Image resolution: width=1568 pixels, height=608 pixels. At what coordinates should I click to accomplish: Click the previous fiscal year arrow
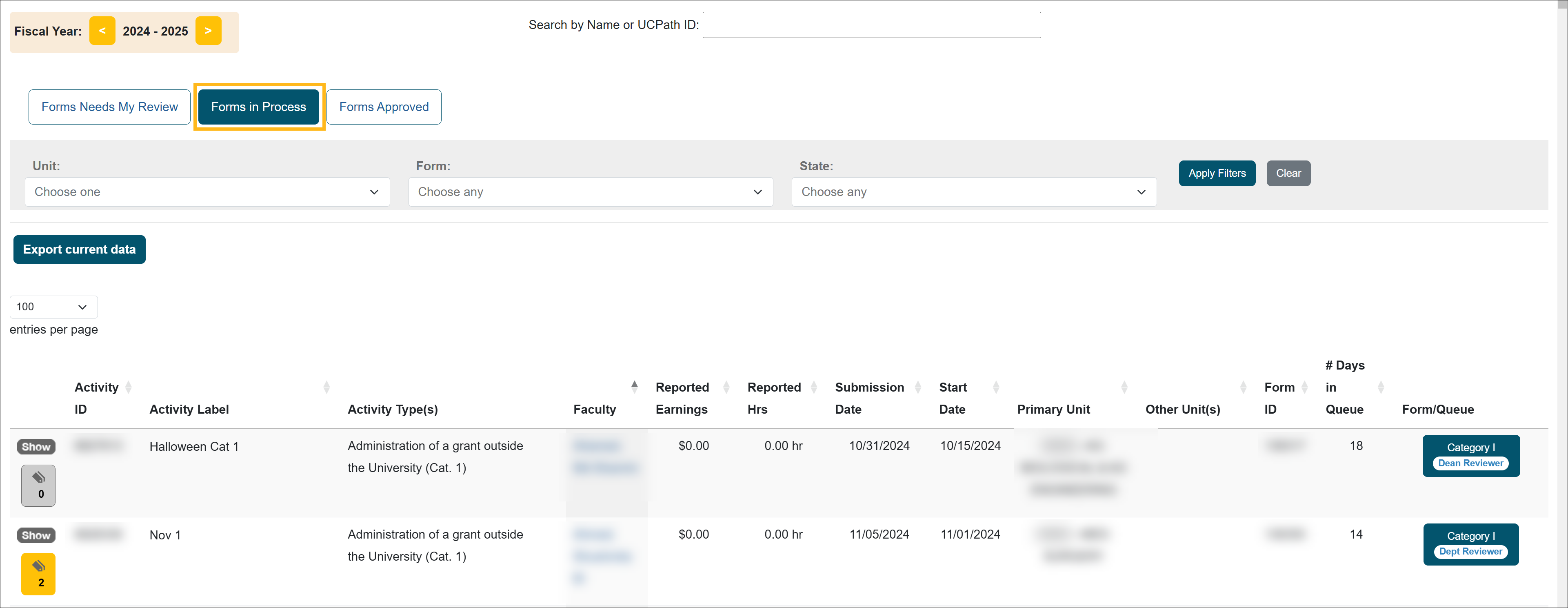102,31
